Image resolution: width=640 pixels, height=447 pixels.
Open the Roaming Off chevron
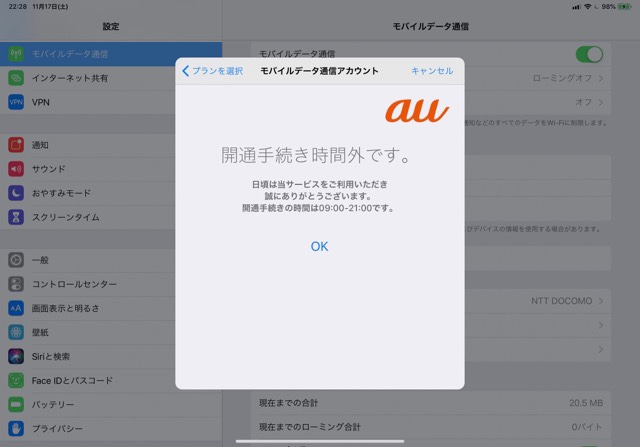click(601, 78)
